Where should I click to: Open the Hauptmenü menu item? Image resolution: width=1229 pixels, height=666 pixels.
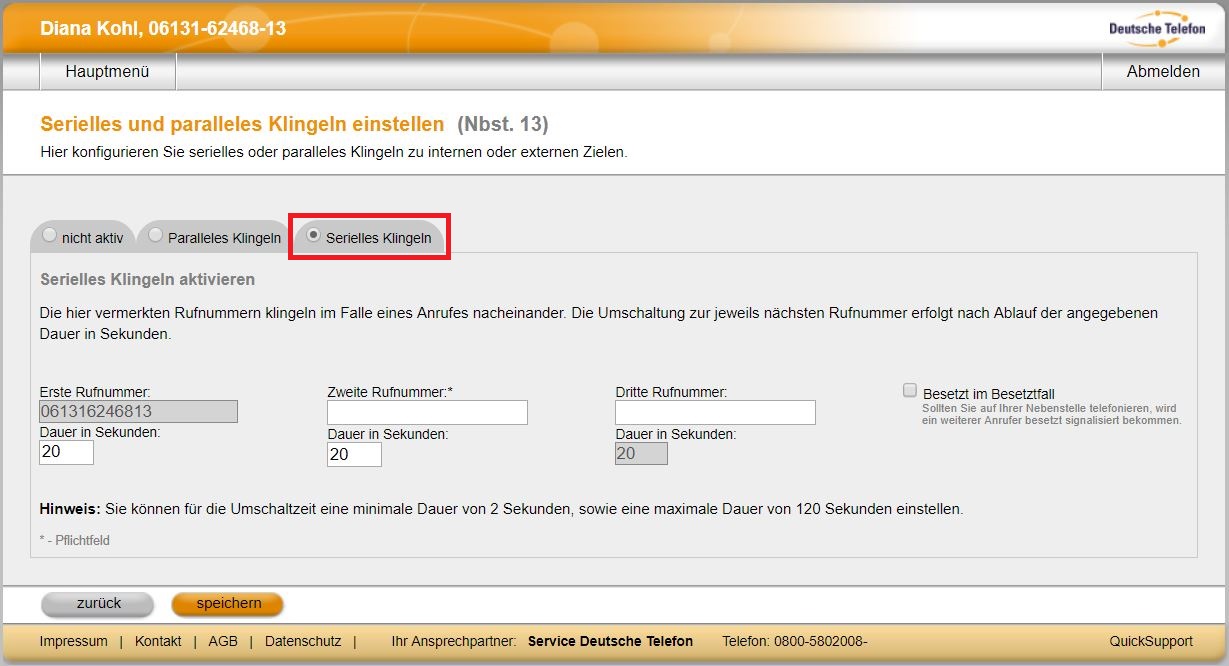click(107, 72)
